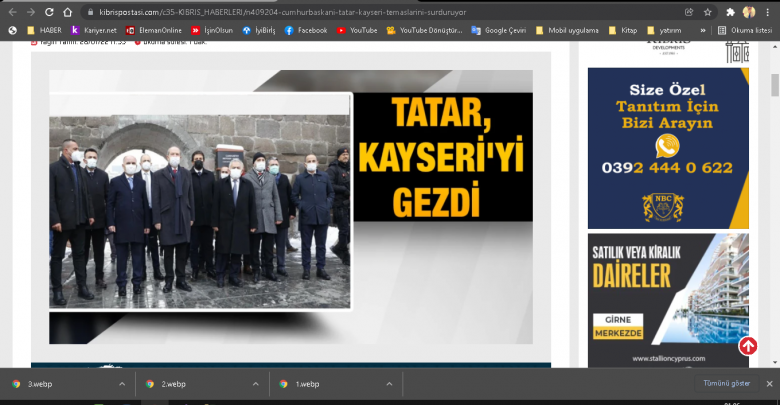This screenshot has height=405, width=780.
Task: Expand options for 3.webp download
Action: coord(122,383)
